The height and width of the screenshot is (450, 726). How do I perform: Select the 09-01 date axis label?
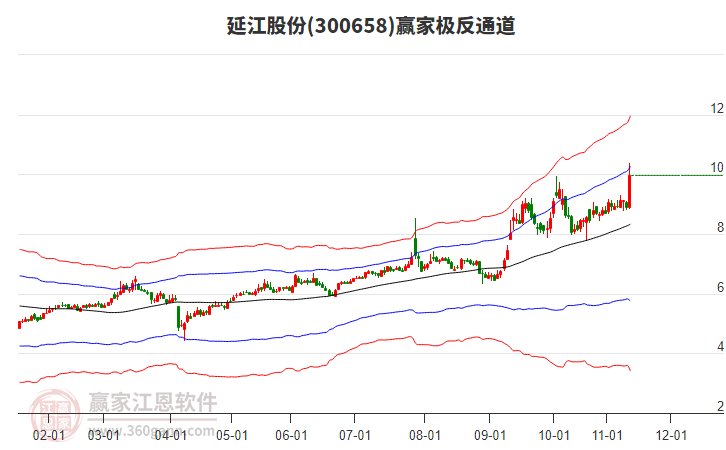(x=489, y=435)
